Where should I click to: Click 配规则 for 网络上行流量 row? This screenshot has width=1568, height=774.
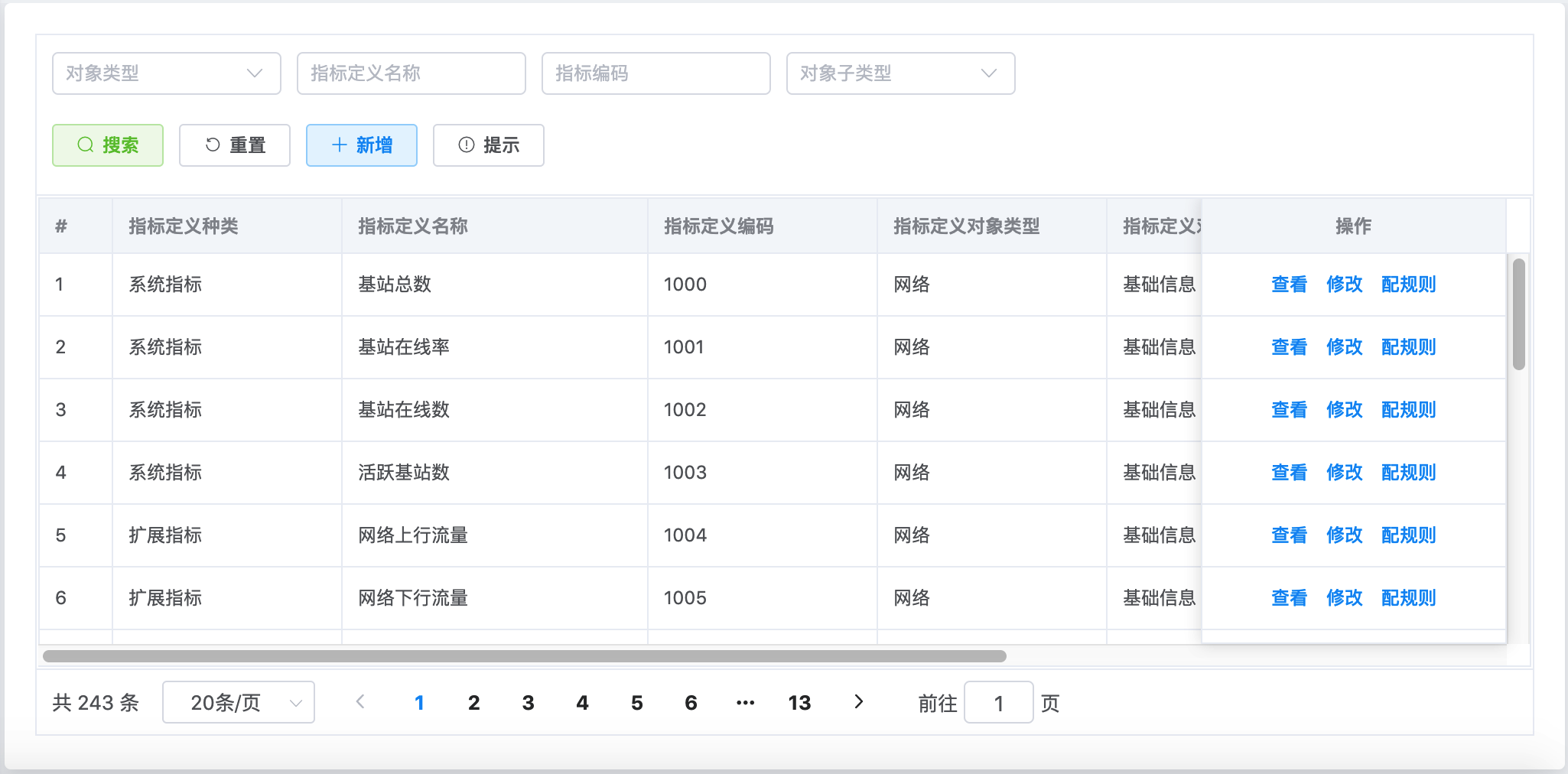tap(1409, 535)
